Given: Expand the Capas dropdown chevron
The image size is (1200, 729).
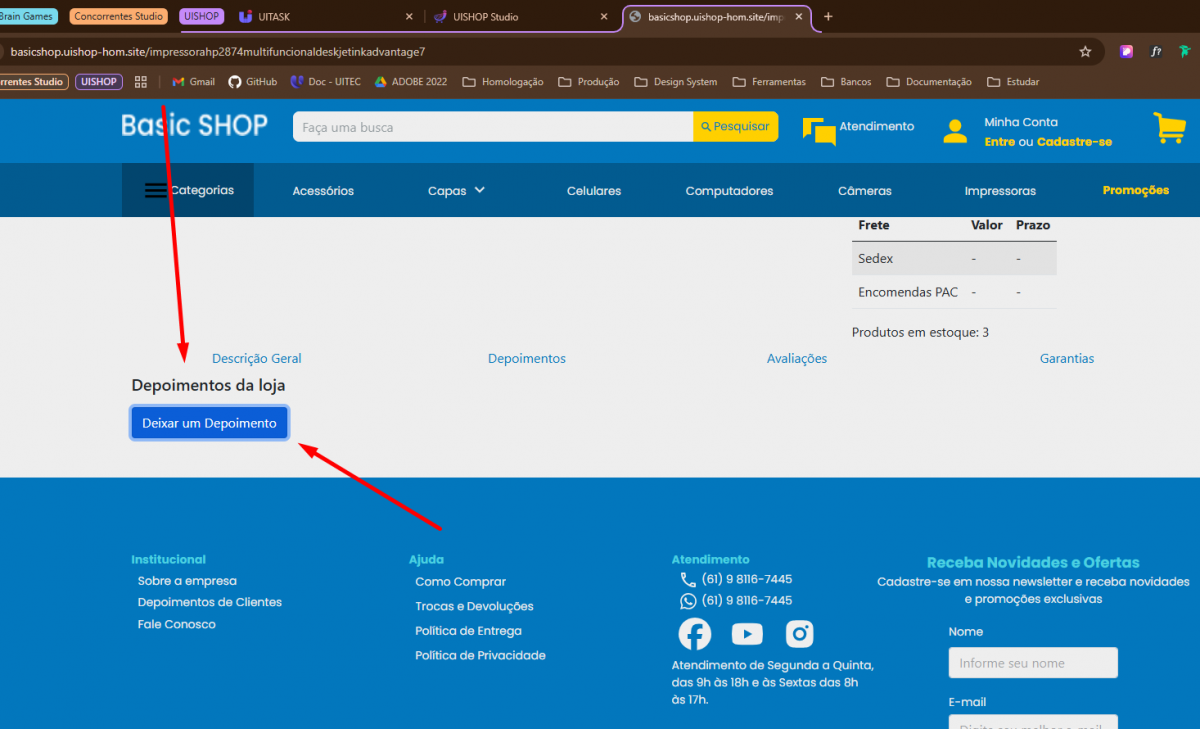Looking at the screenshot, I should [480, 190].
